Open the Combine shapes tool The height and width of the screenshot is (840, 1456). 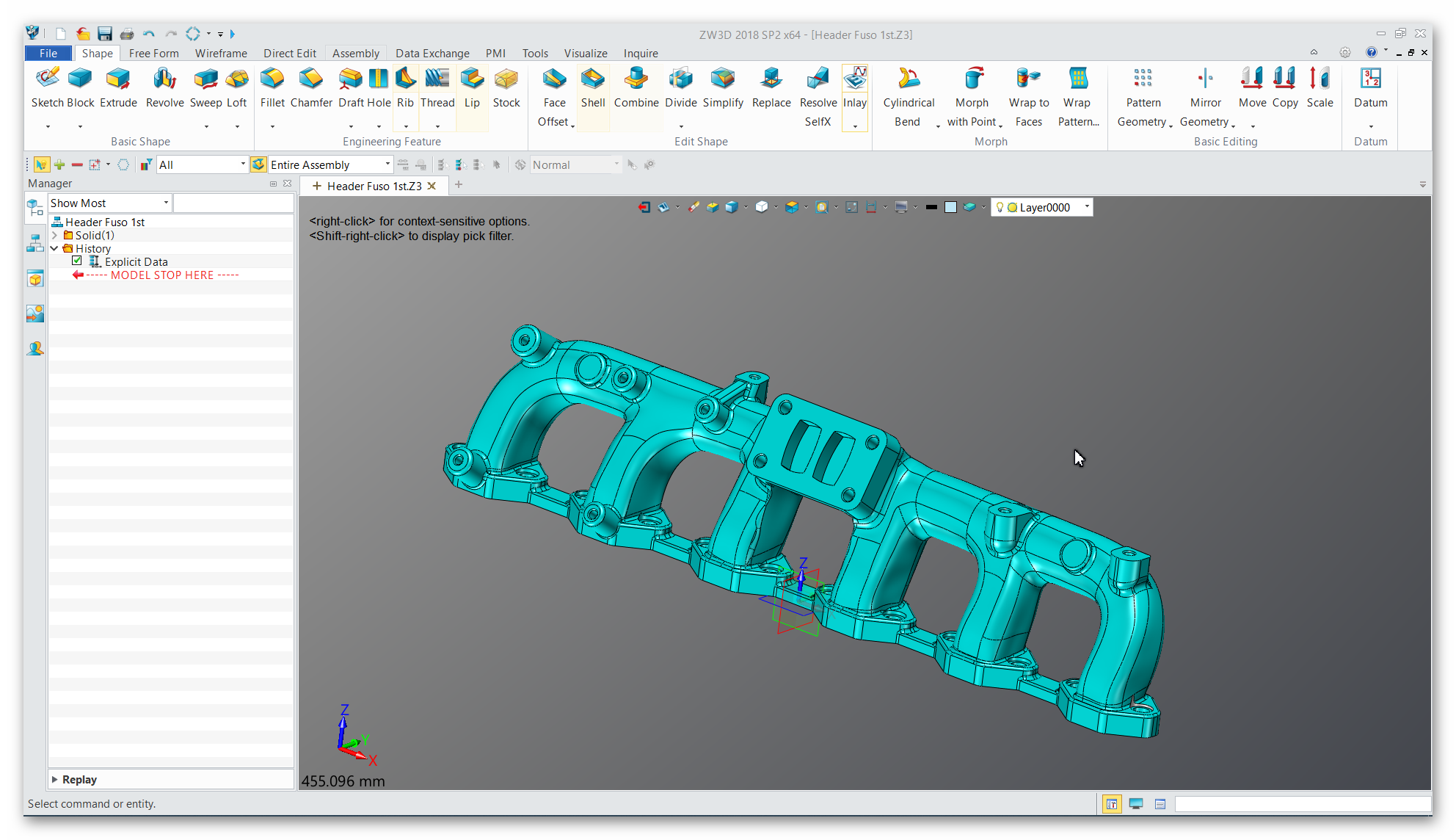click(x=636, y=88)
